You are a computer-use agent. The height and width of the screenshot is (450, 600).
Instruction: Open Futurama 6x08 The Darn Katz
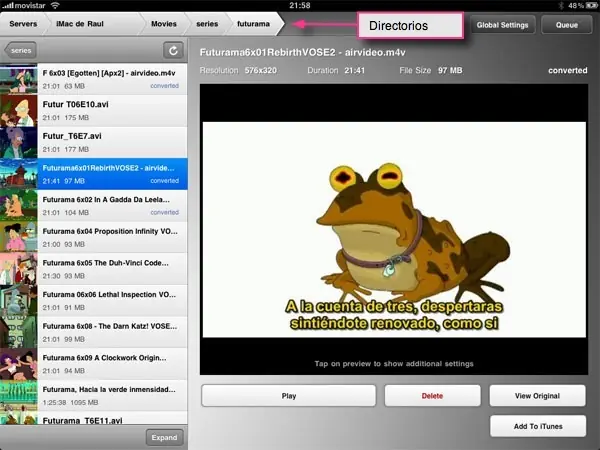[94, 332]
